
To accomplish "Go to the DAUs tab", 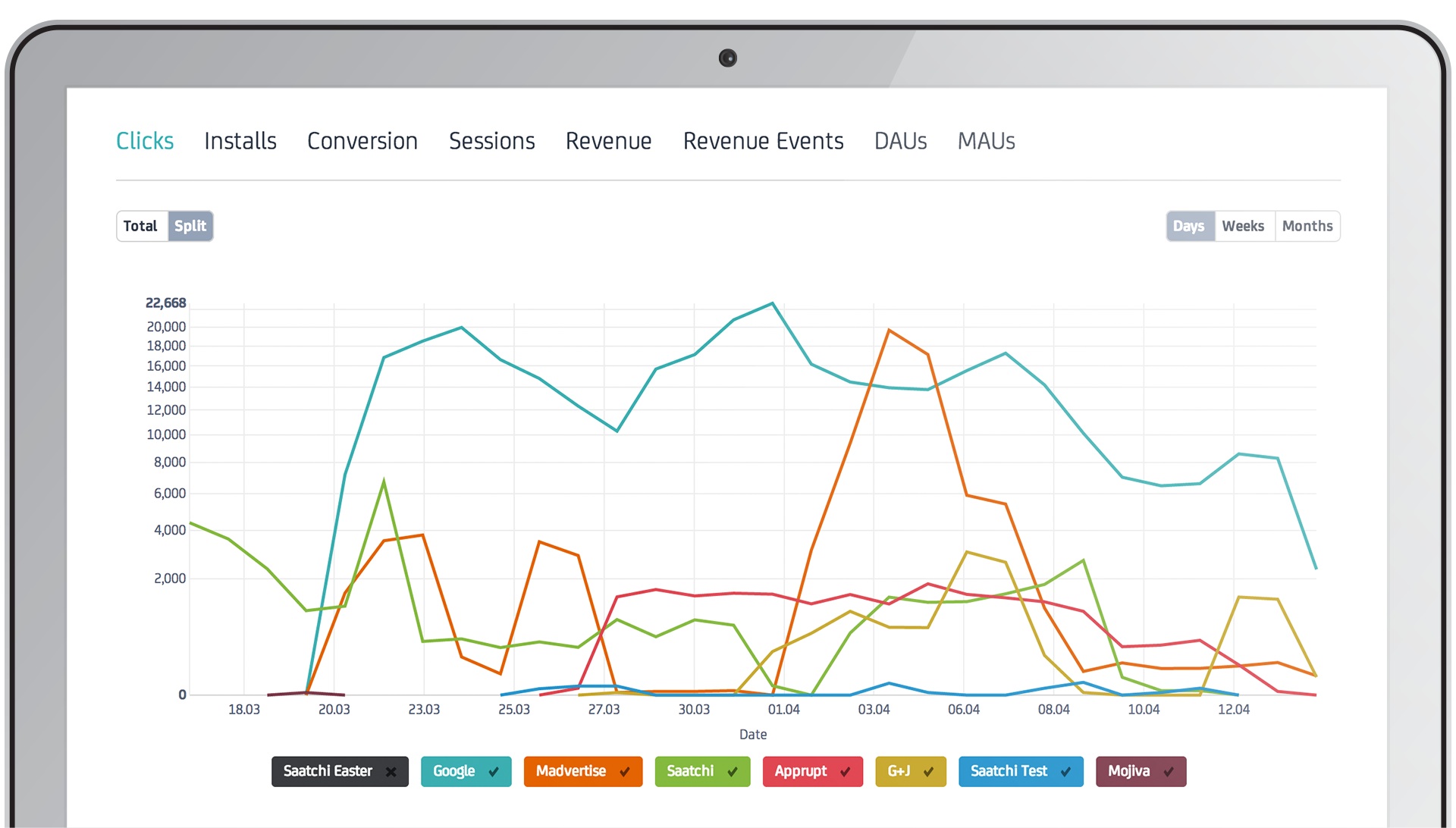I will click(x=900, y=141).
